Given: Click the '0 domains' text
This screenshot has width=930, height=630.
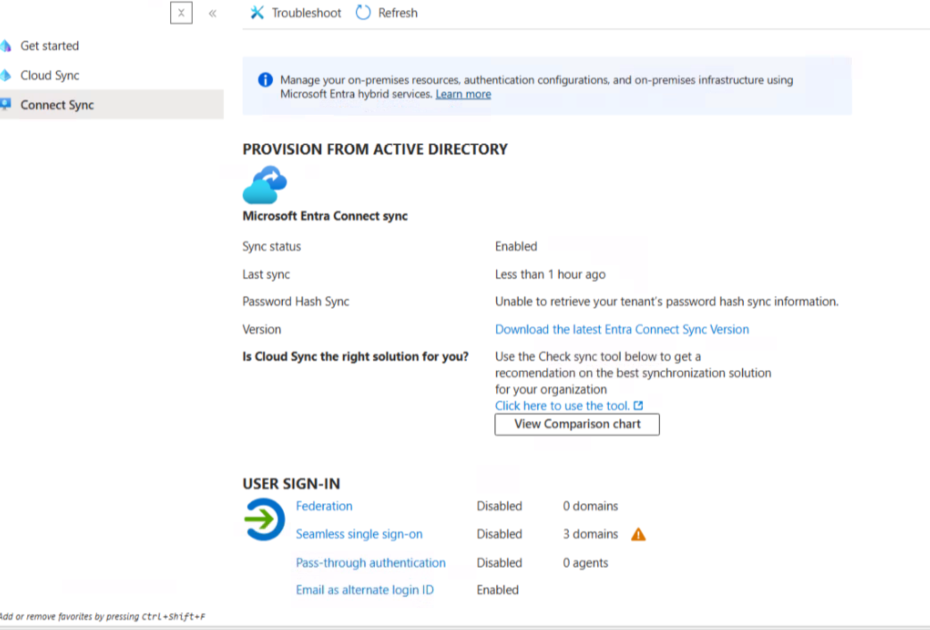Looking at the screenshot, I should 590,506.
